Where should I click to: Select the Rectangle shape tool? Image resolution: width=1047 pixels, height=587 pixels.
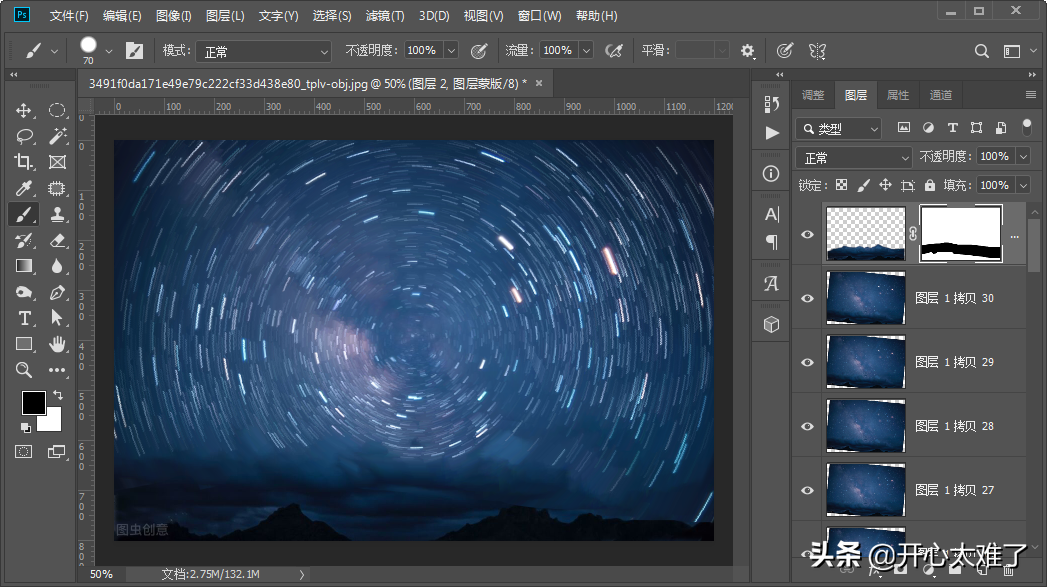(x=23, y=344)
